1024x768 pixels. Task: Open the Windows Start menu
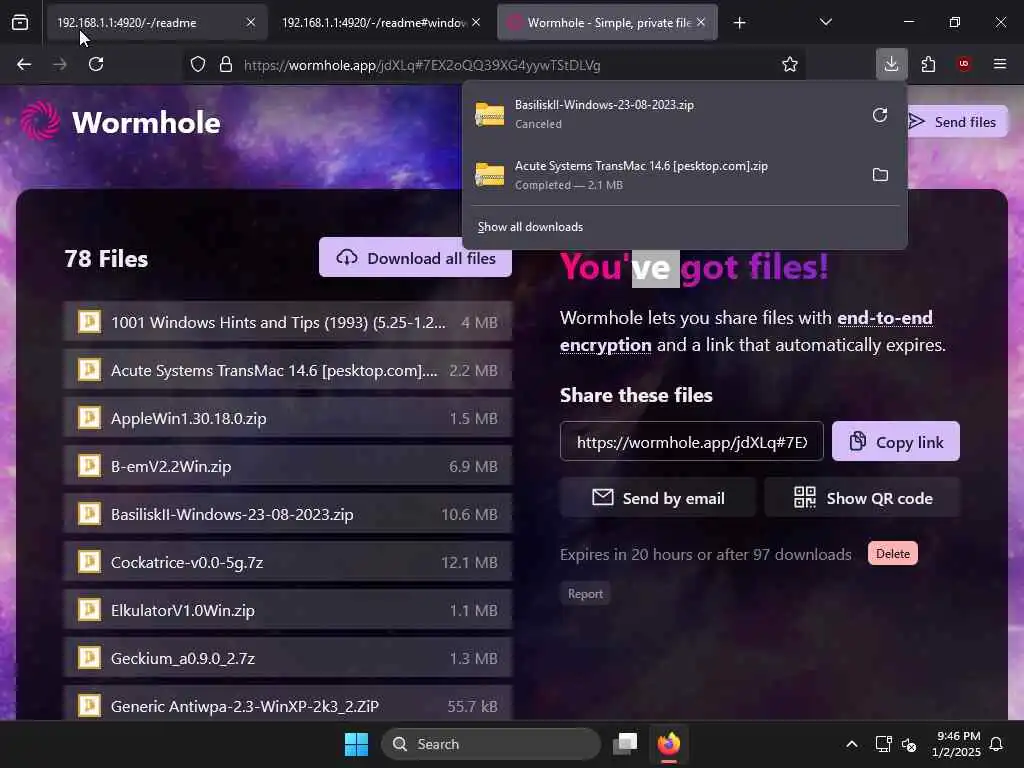(x=357, y=744)
